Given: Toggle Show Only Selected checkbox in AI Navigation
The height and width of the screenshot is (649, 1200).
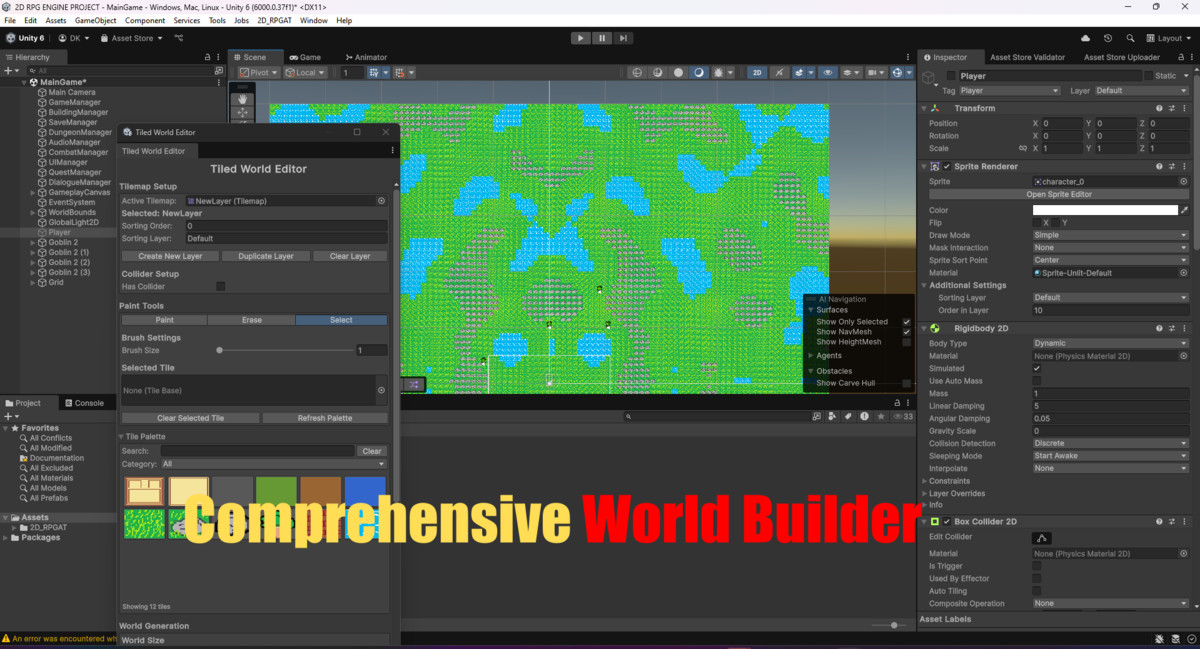Looking at the screenshot, I should point(906,322).
